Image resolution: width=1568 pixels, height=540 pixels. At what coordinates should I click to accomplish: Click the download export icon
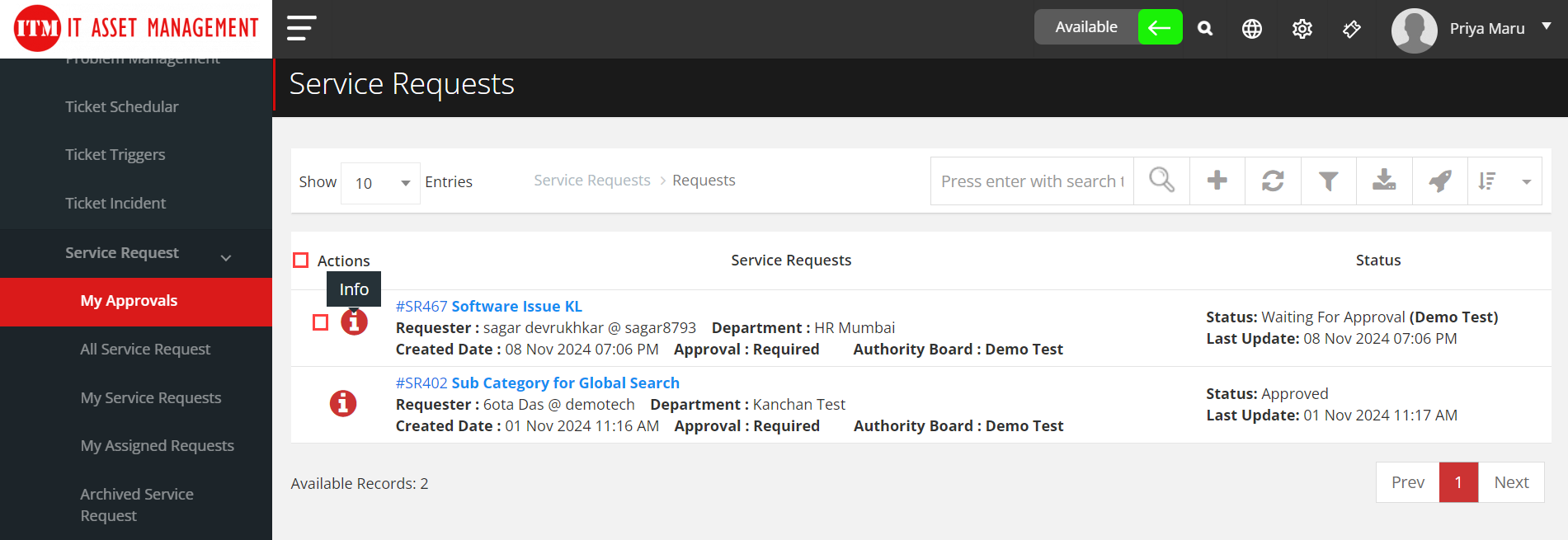pyautogui.click(x=1383, y=181)
